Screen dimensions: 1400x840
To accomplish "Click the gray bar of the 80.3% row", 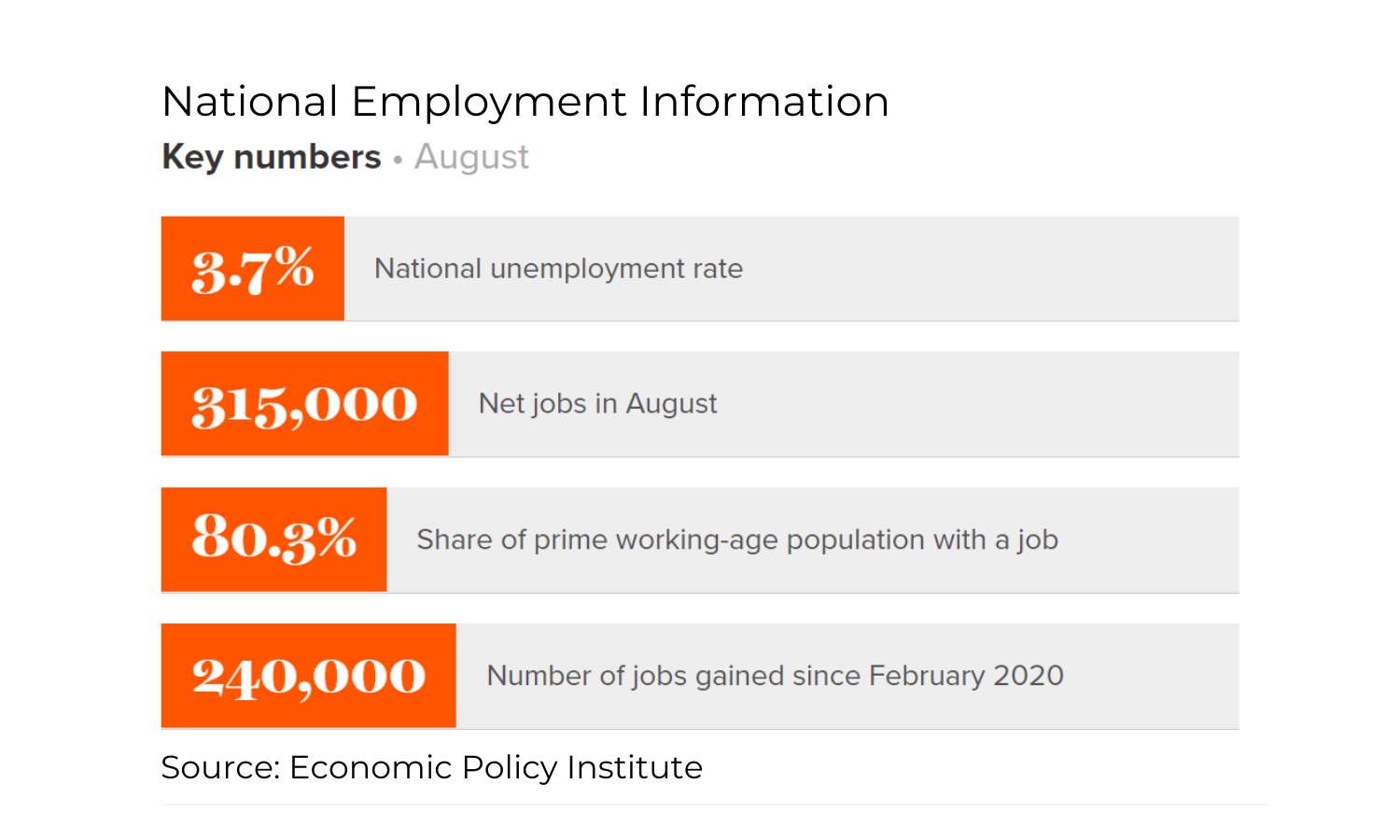I will pyautogui.click(x=813, y=539).
